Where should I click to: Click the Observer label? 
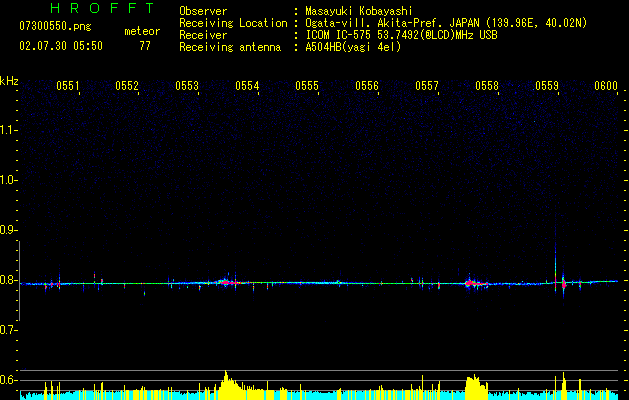[x=203, y=11]
